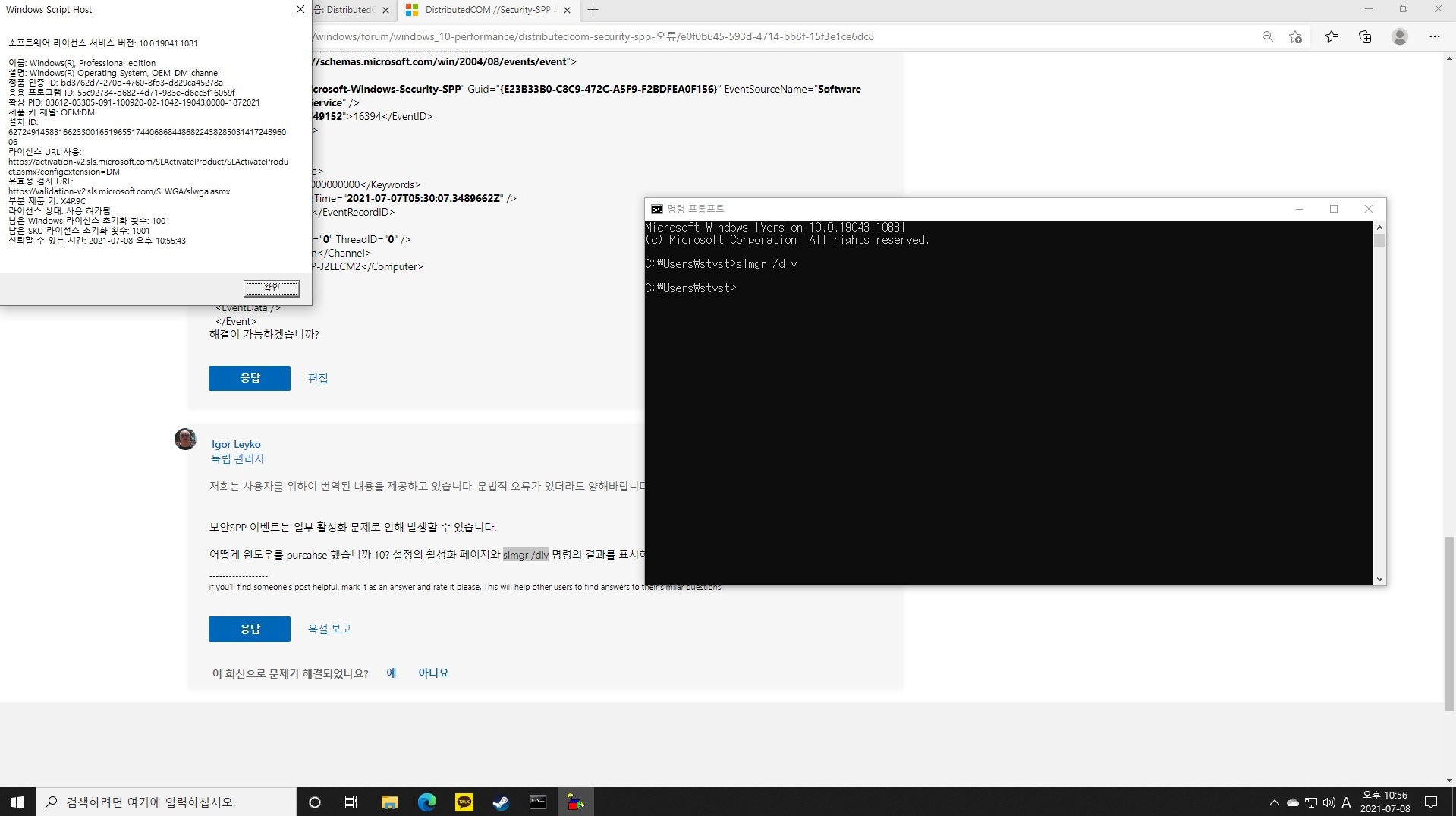This screenshot has height=816, width=1456.
Task: Open Cortana from the taskbar
Action: tap(314, 802)
